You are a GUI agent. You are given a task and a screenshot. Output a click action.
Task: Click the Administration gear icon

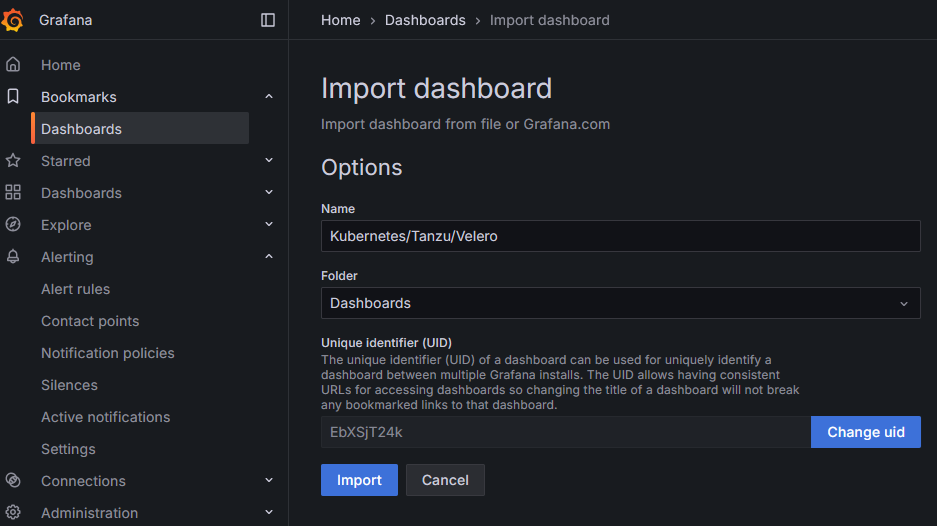tap(13, 512)
